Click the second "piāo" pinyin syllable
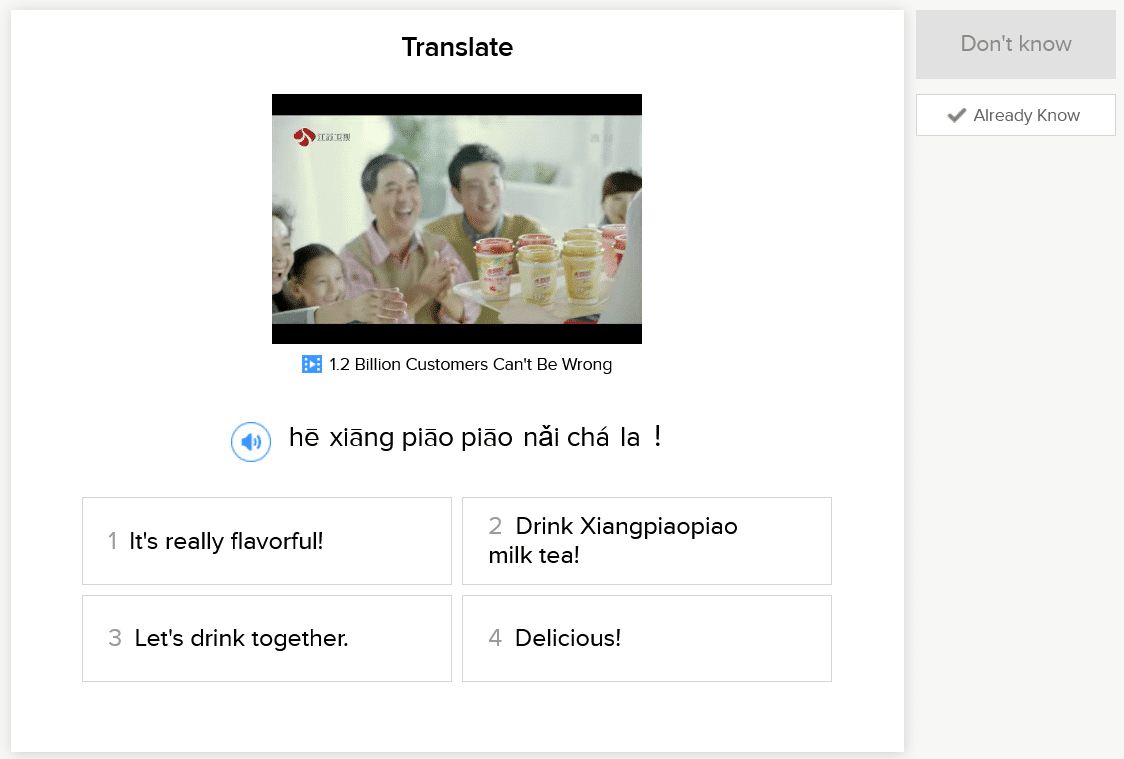This screenshot has width=1124, height=759. (488, 438)
